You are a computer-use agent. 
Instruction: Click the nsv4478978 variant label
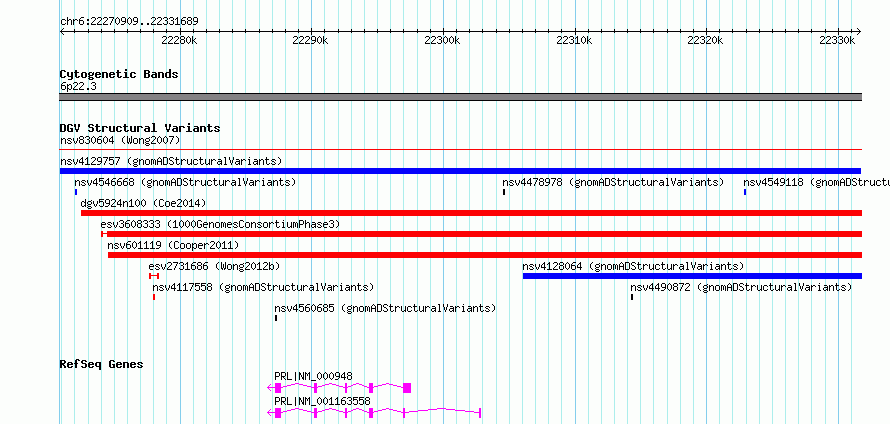pyautogui.click(x=613, y=182)
